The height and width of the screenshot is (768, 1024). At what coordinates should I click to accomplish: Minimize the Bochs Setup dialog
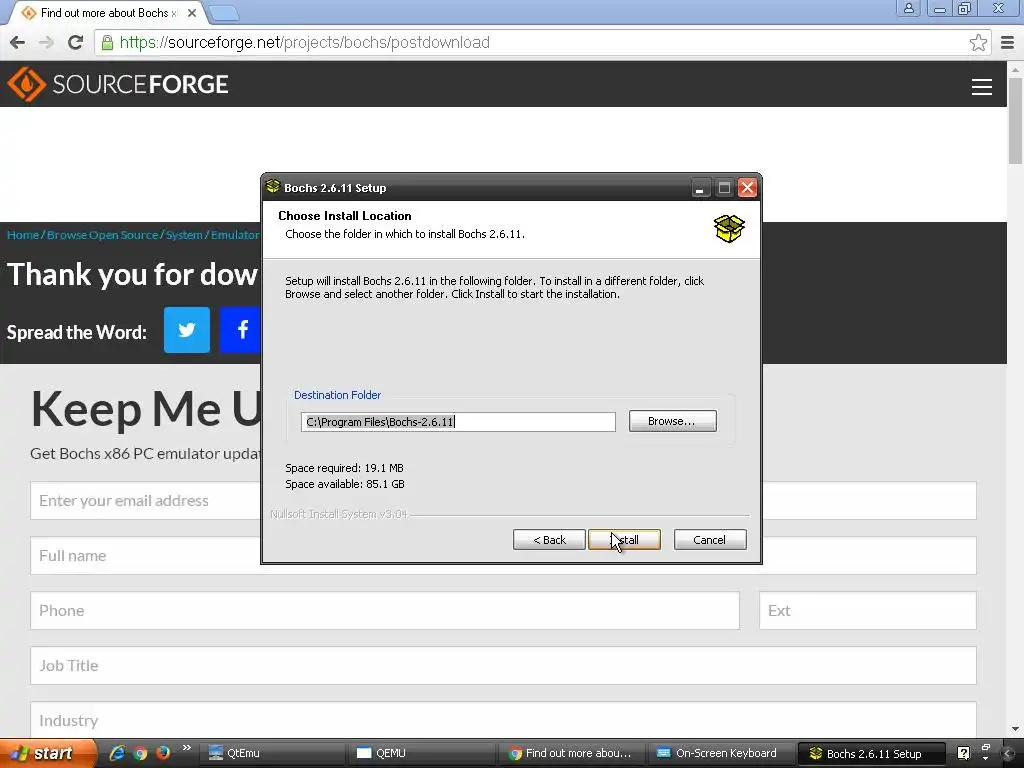point(700,188)
